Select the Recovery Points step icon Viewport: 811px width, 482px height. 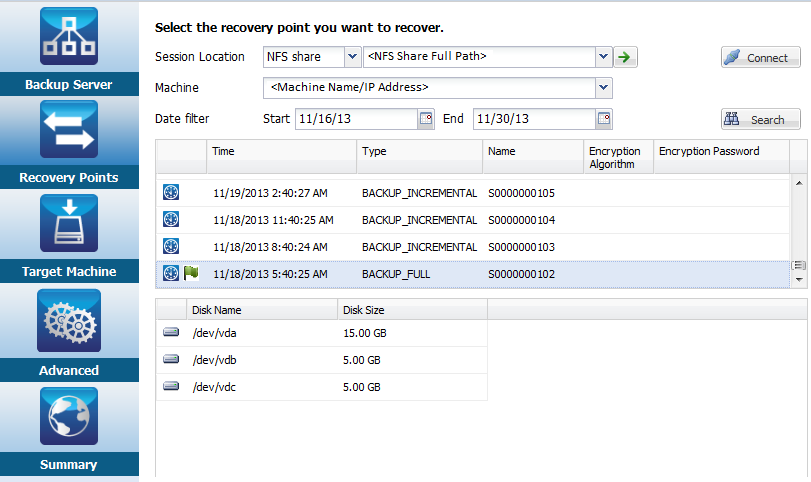(68, 130)
